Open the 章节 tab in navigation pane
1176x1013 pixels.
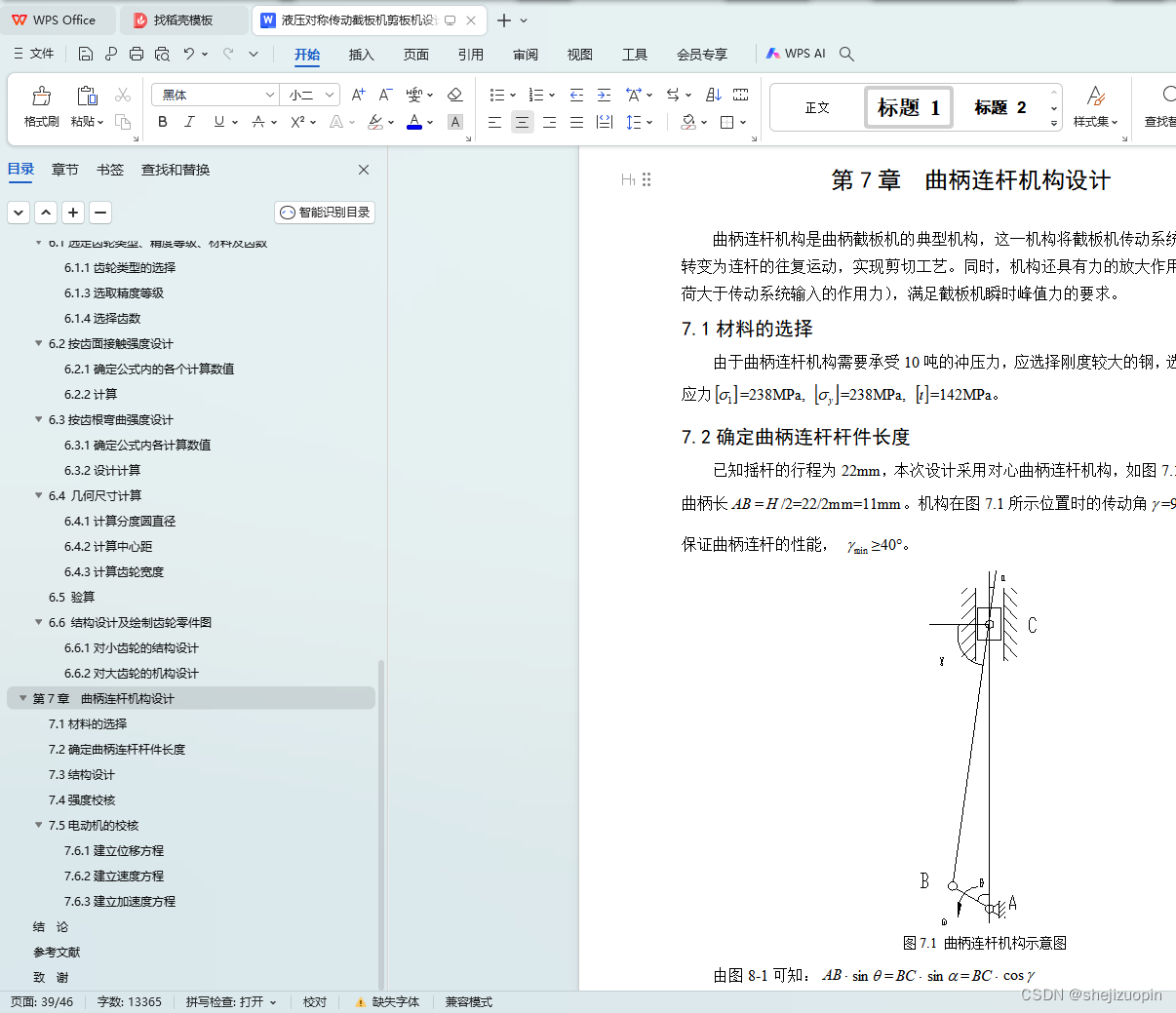coord(65,170)
